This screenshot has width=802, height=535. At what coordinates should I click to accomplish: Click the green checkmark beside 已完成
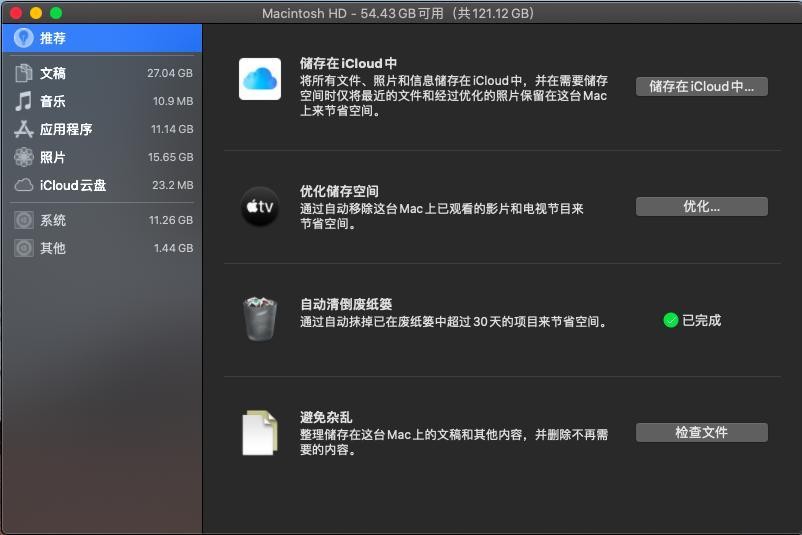671,320
